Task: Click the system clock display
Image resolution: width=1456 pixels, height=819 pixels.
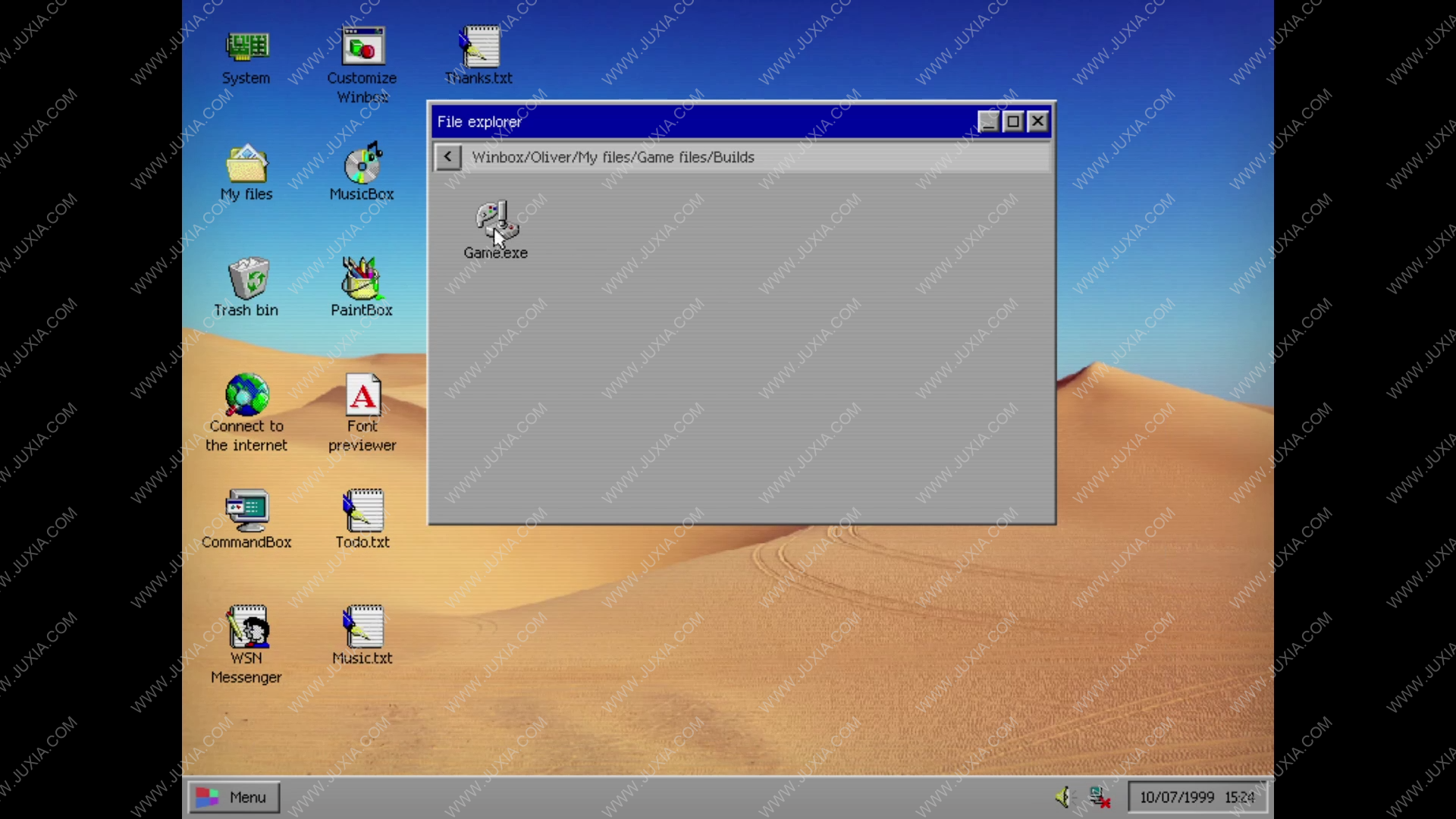Action: 1197,796
